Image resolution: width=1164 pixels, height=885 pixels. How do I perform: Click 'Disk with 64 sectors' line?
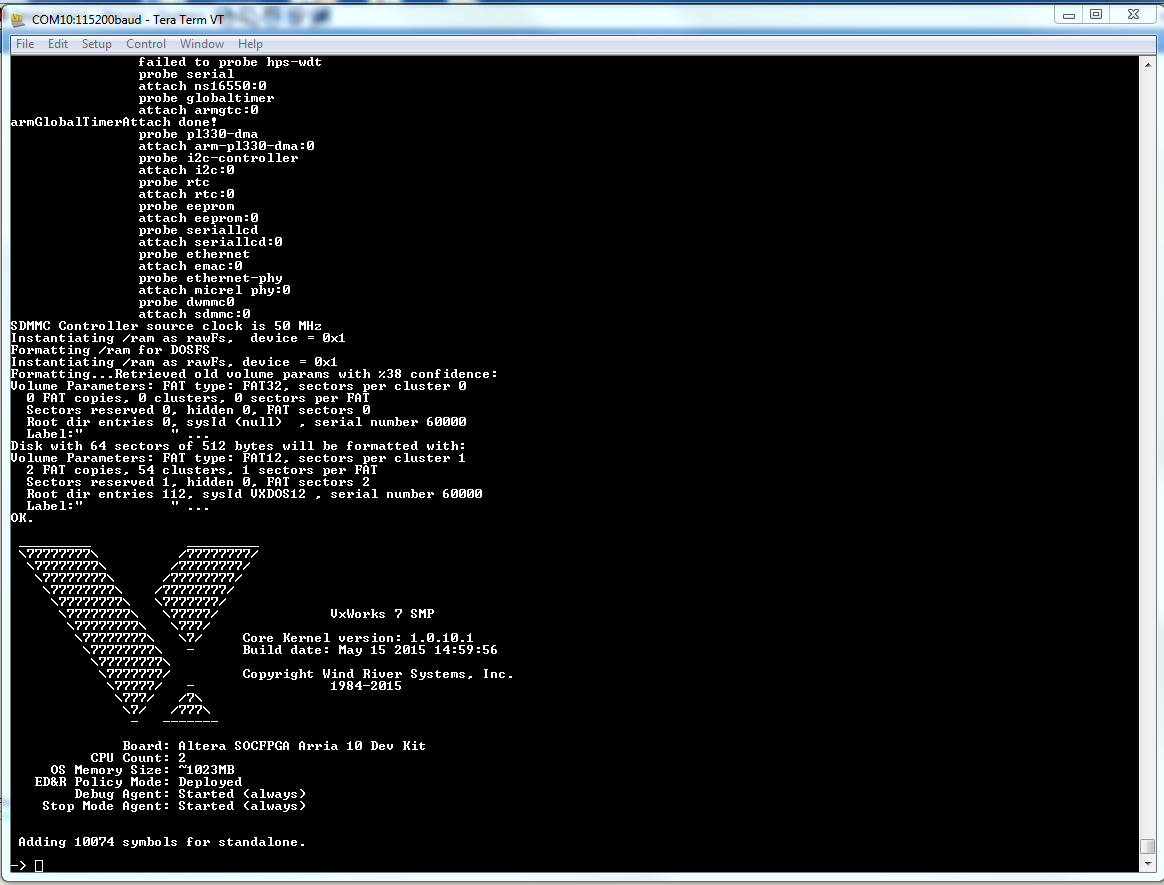238,446
